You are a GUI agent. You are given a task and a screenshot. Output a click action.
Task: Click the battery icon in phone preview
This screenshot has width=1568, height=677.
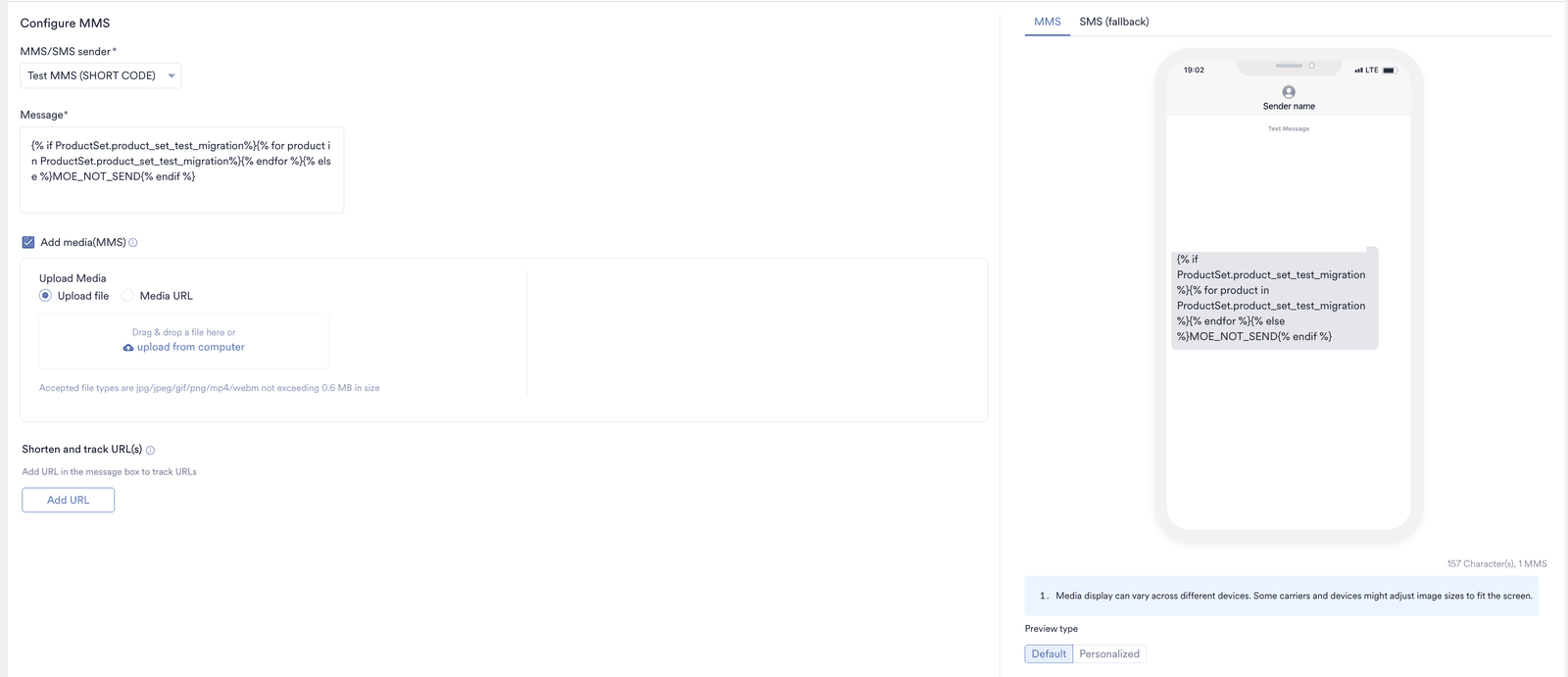pos(1390,71)
